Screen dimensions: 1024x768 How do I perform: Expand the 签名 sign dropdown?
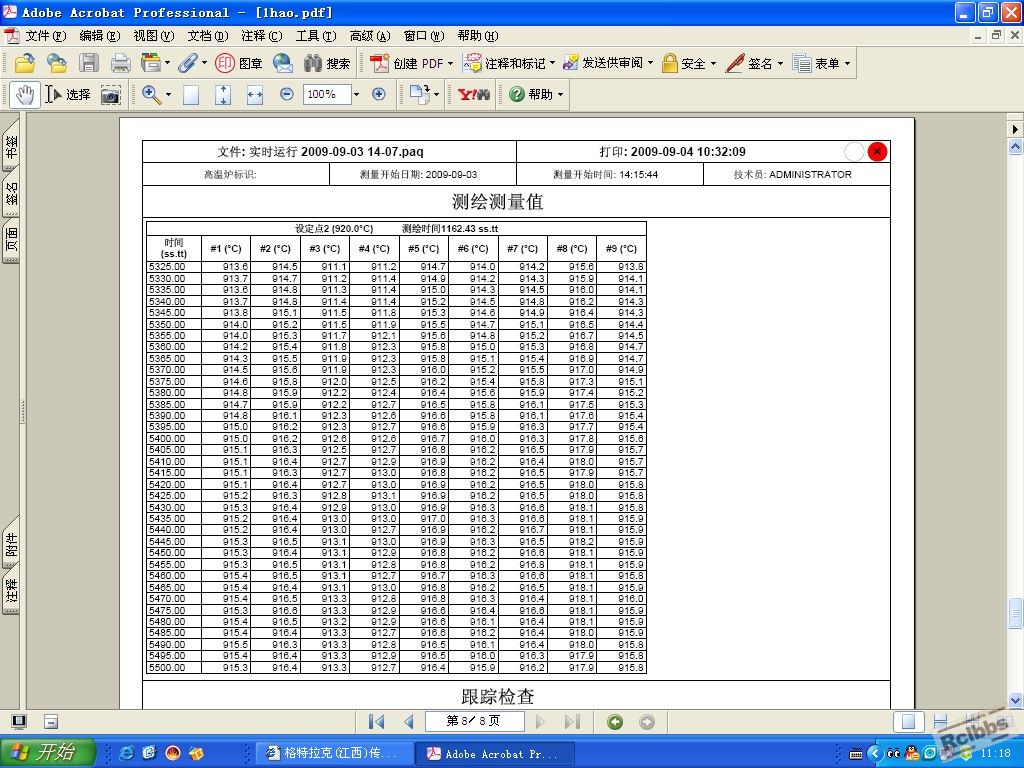[780, 64]
